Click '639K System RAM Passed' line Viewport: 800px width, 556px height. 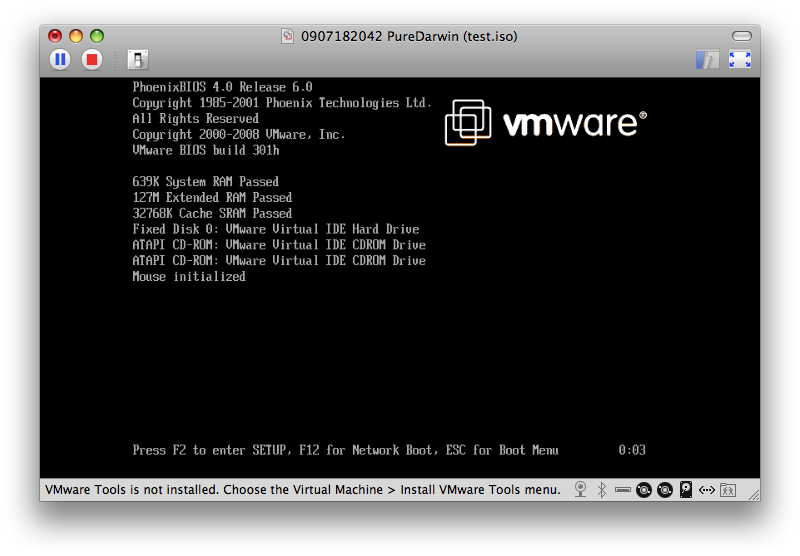[x=206, y=182]
